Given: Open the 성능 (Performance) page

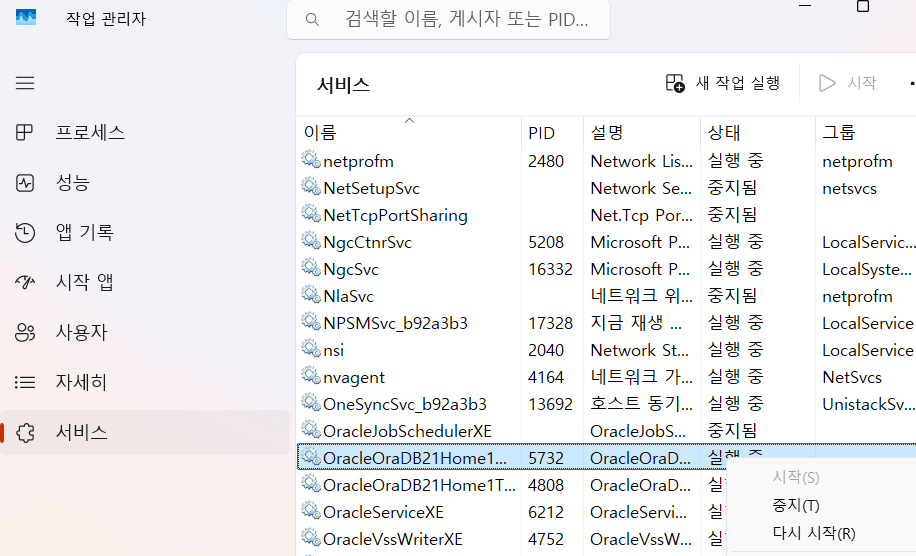Looking at the screenshot, I should (145, 183).
